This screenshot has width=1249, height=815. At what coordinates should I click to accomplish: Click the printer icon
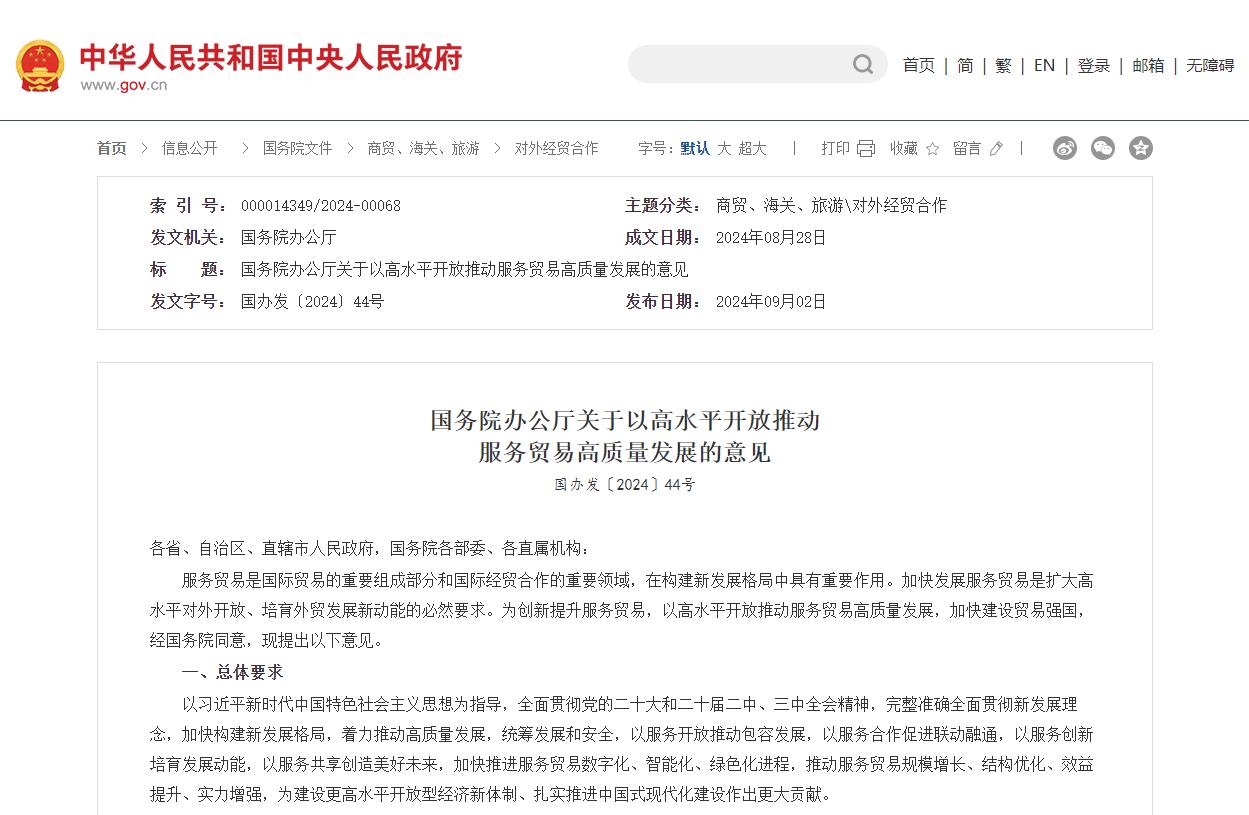point(866,149)
